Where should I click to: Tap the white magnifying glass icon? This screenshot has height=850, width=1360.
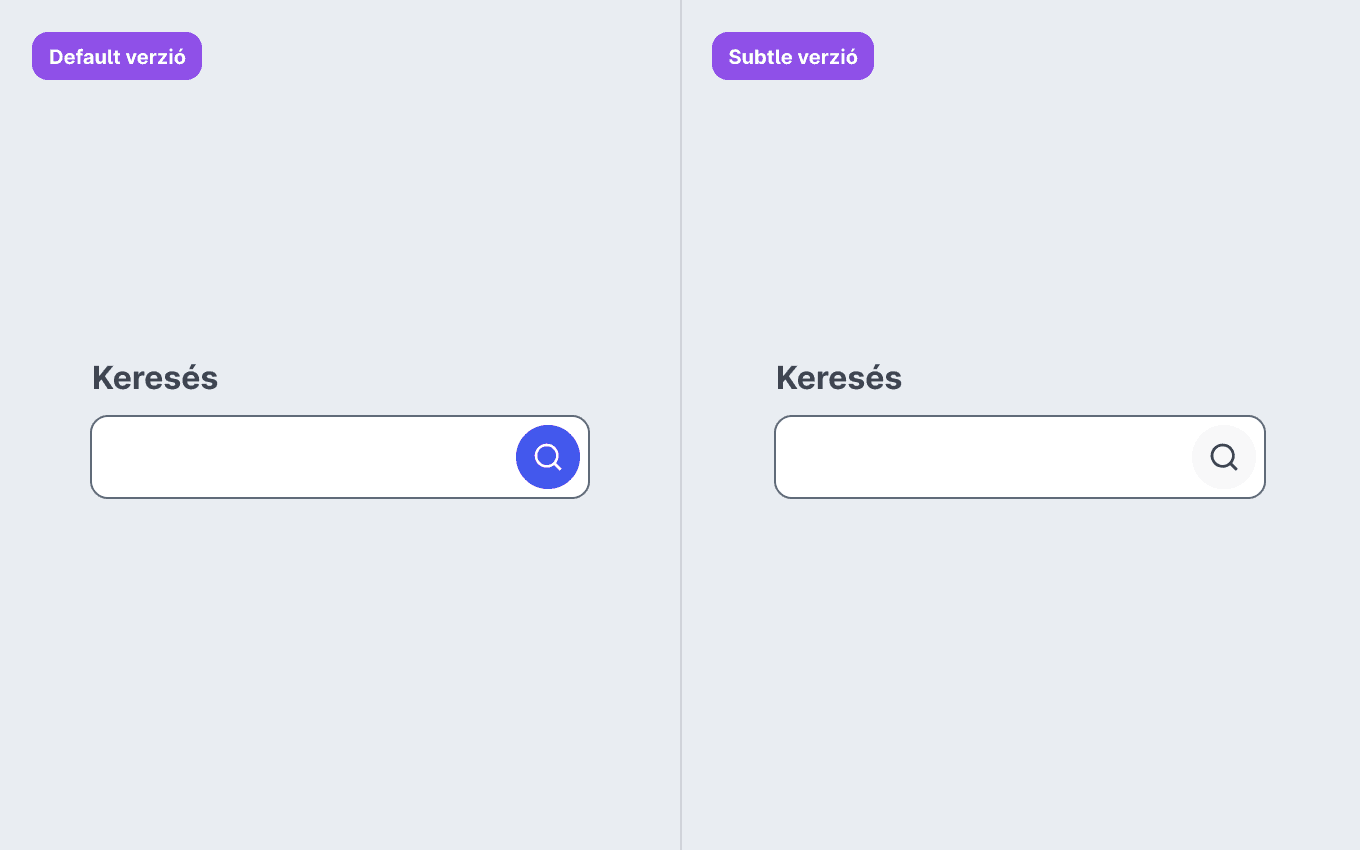pyautogui.click(x=548, y=457)
